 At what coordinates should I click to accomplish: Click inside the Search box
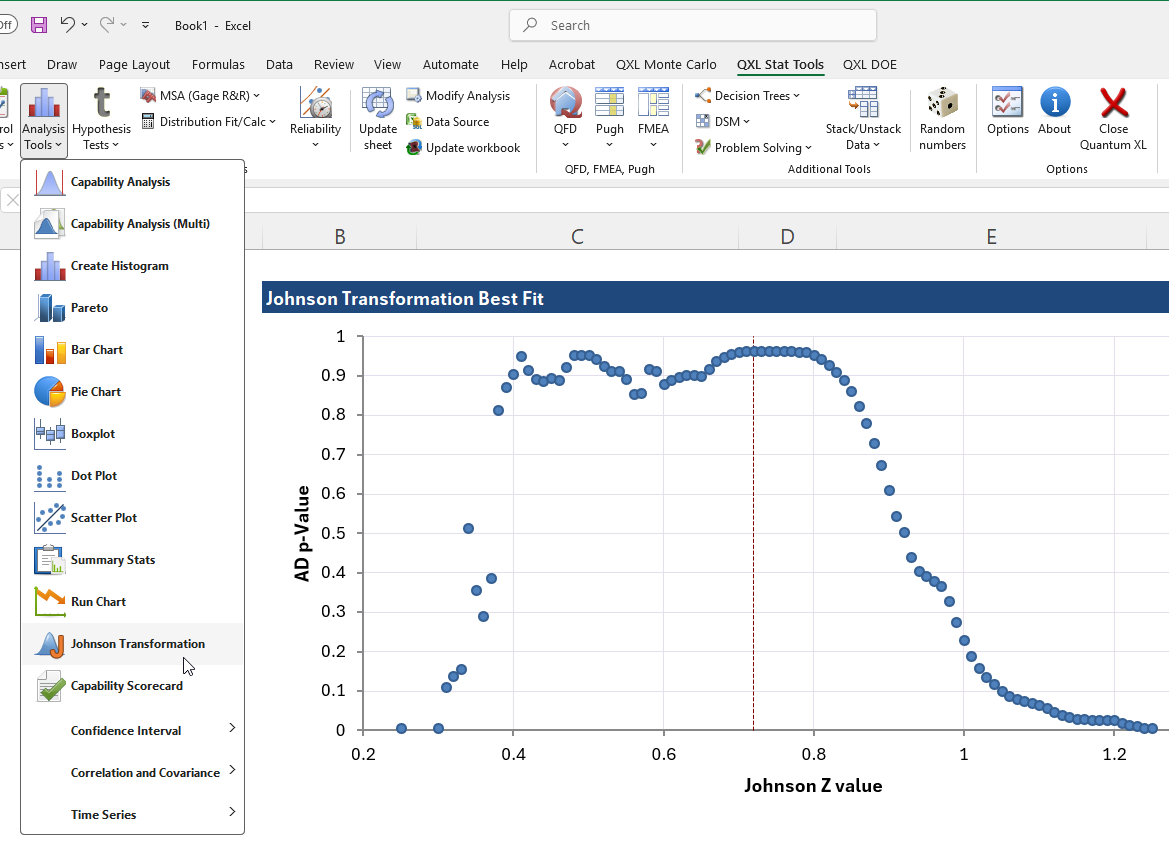tap(692, 24)
